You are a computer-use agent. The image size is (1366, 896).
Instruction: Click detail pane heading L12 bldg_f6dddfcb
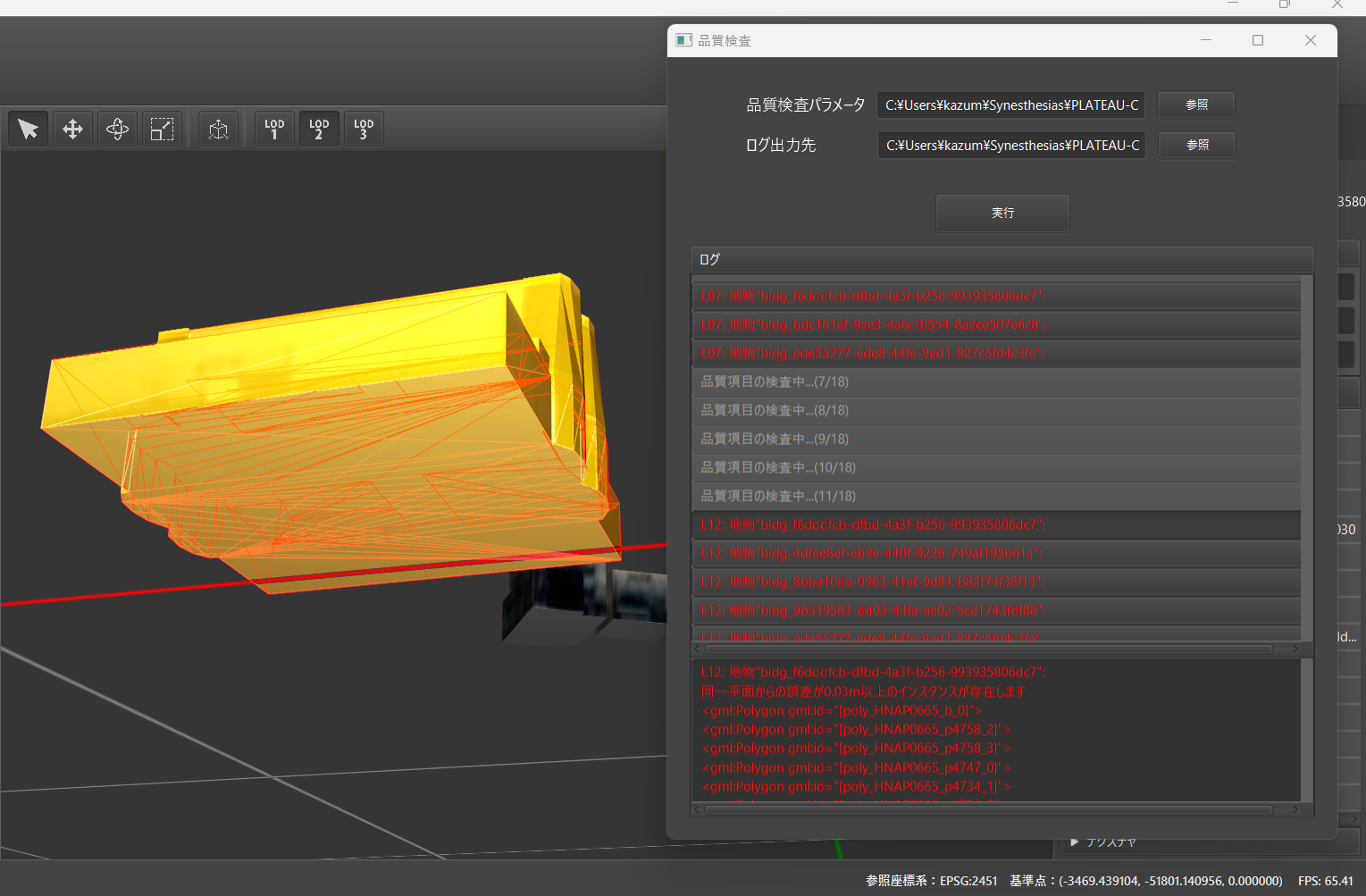click(873, 672)
